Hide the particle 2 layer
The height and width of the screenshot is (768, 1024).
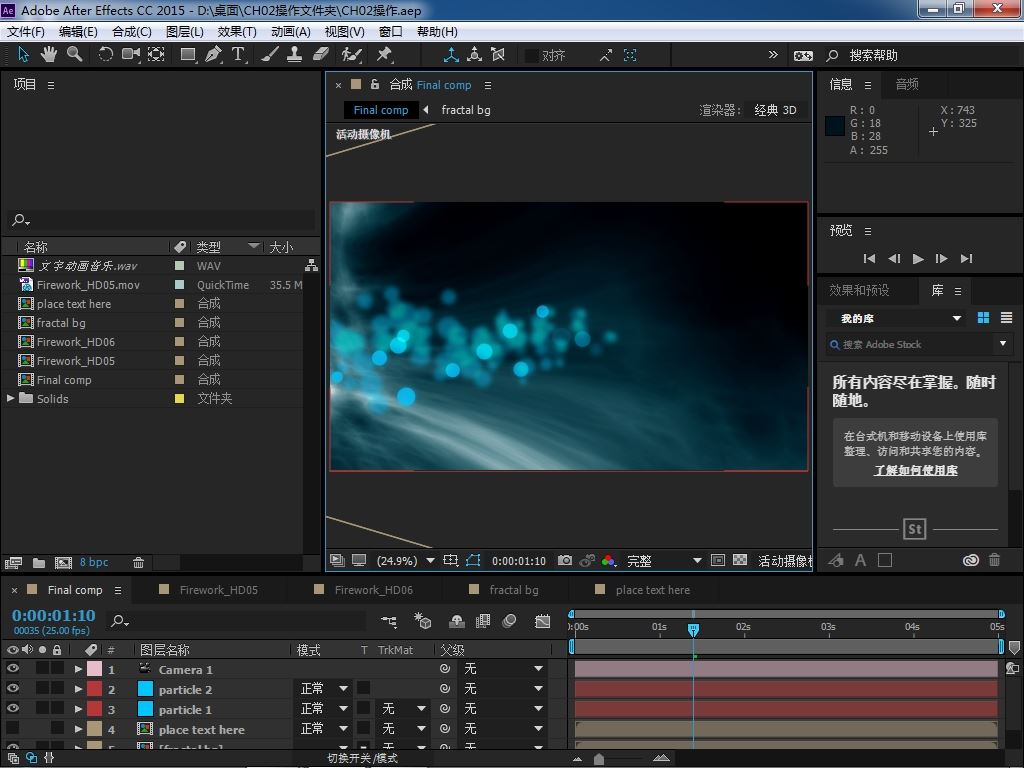[x=13, y=689]
